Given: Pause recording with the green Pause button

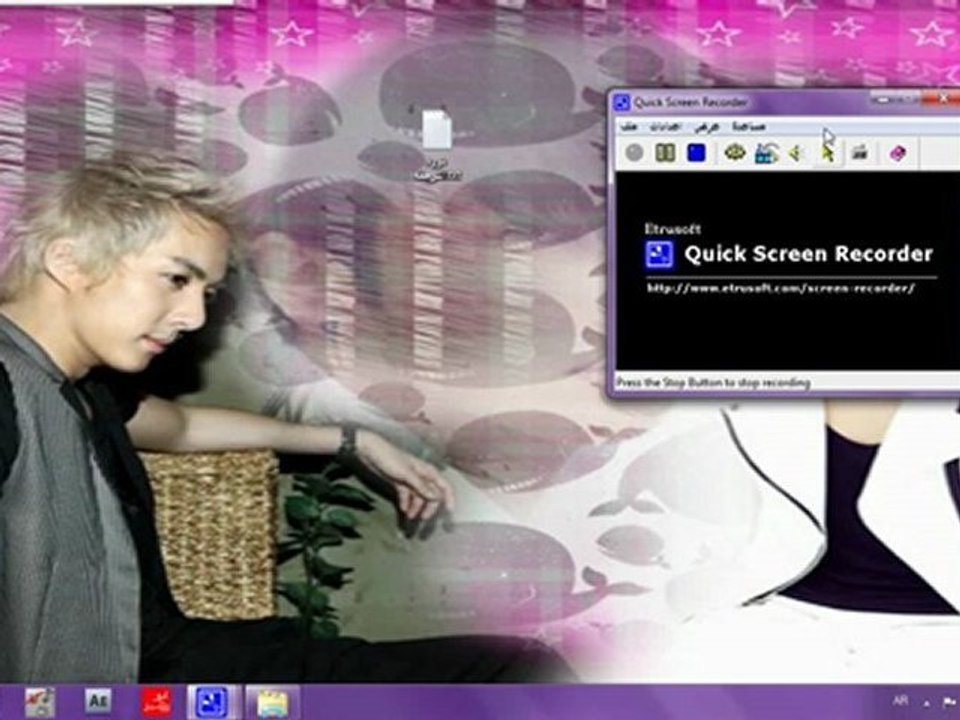Looking at the screenshot, I should [665, 152].
